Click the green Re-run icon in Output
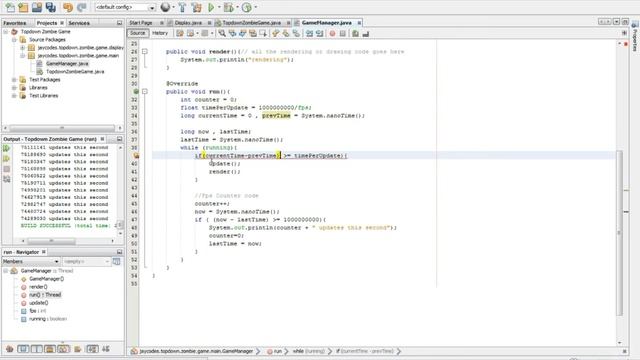Screen dimensions: 640x360 tap(7, 148)
